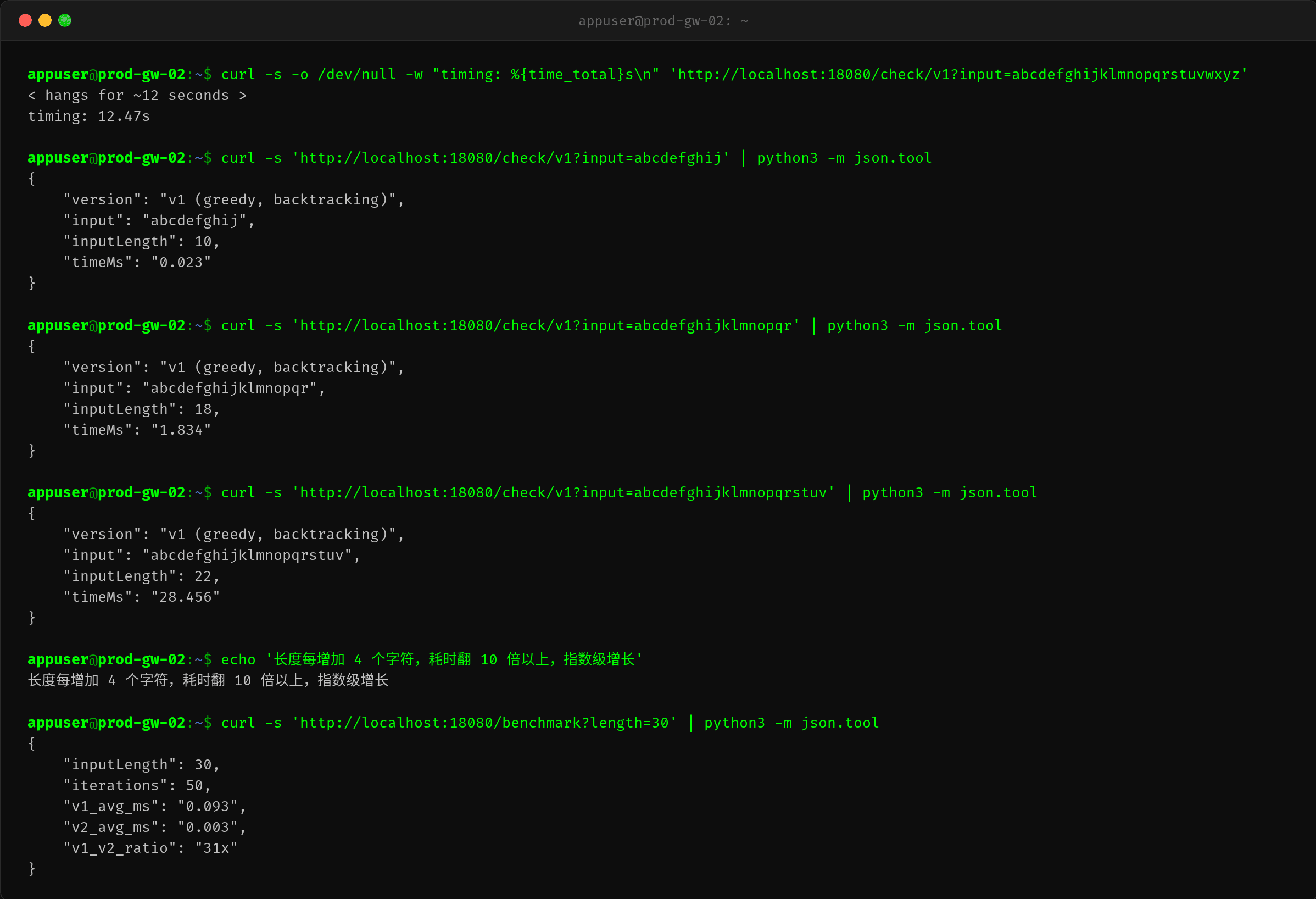The height and width of the screenshot is (899, 1316).
Task: Click the curl command with input ending 'mnopqr'
Action: pyautogui.click(x=611, y=326)
